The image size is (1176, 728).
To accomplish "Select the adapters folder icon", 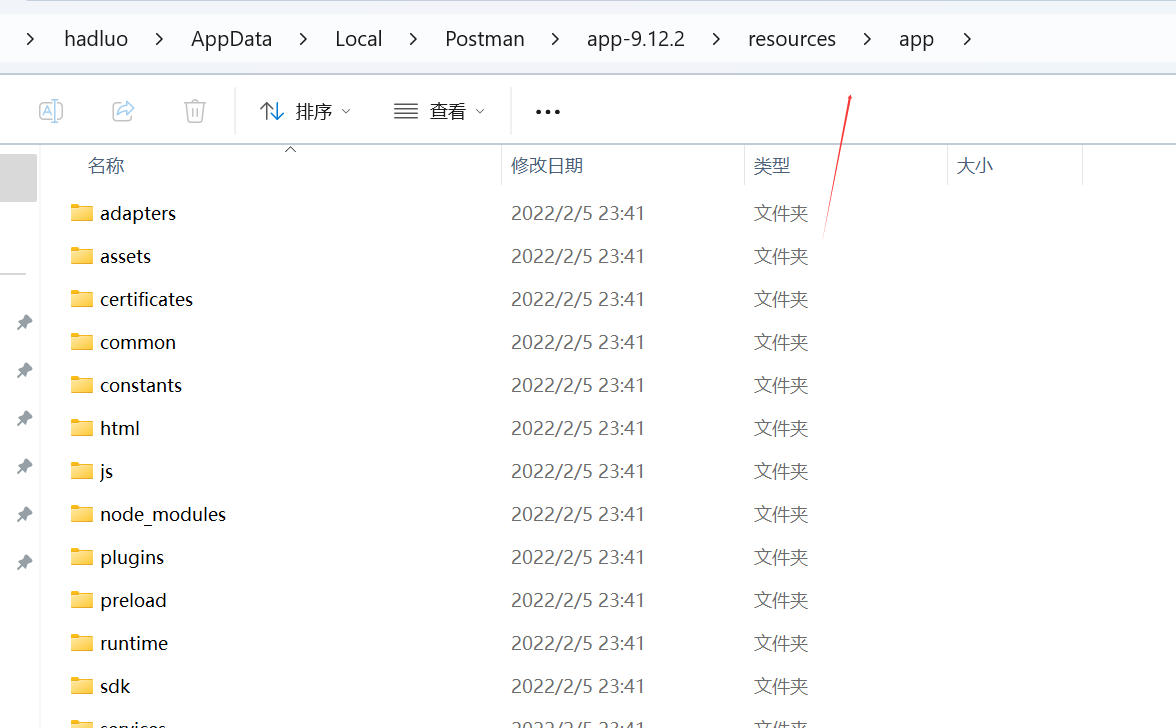I will coord(82,213).
